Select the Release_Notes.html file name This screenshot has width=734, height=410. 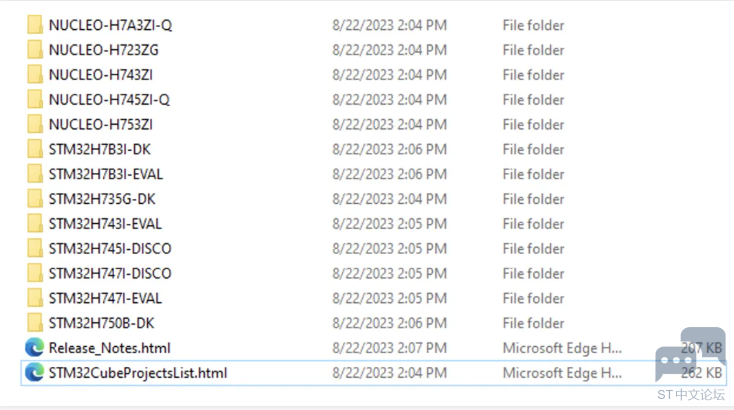tap(110, 348)
